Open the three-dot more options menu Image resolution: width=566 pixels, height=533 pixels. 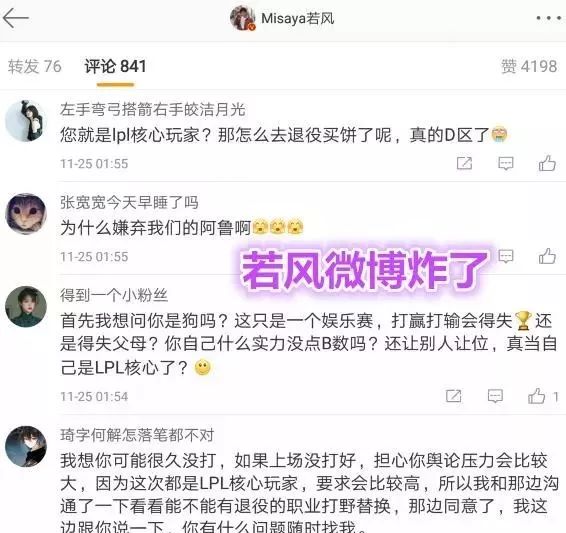coord(548,18)
